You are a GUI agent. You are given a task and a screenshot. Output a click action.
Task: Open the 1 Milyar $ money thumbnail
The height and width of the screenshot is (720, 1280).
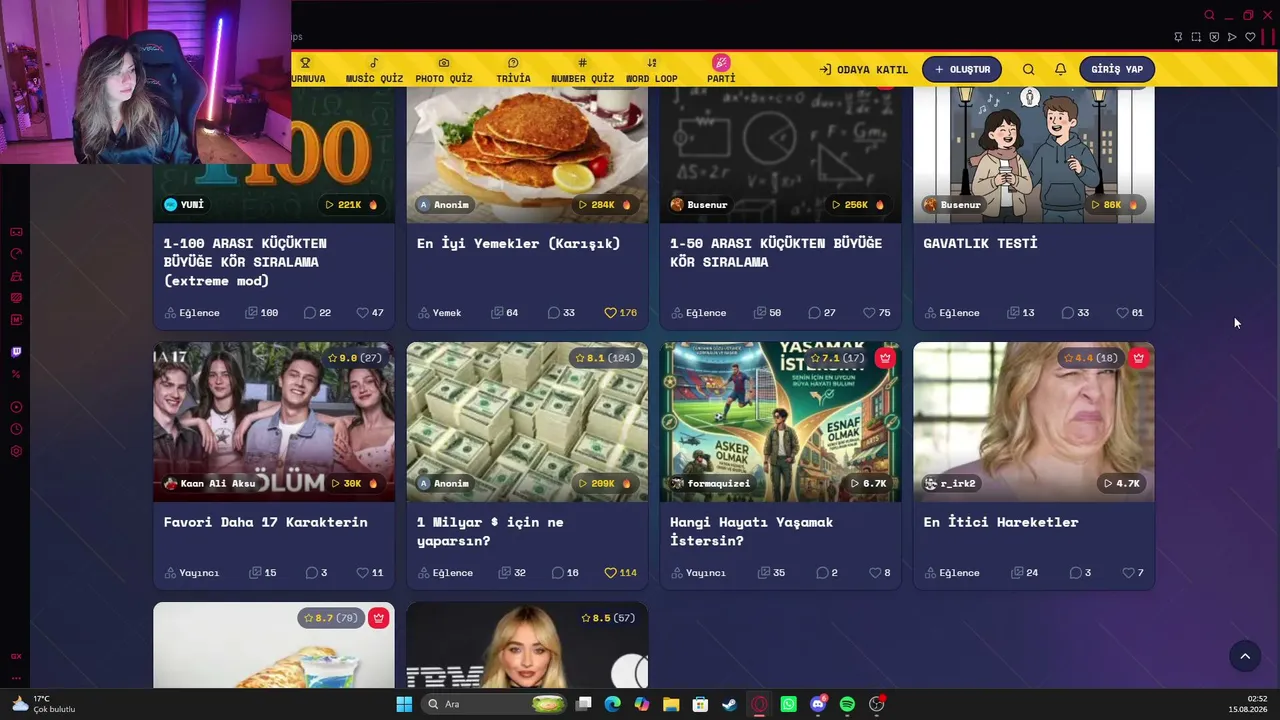[x=527, y=422]
